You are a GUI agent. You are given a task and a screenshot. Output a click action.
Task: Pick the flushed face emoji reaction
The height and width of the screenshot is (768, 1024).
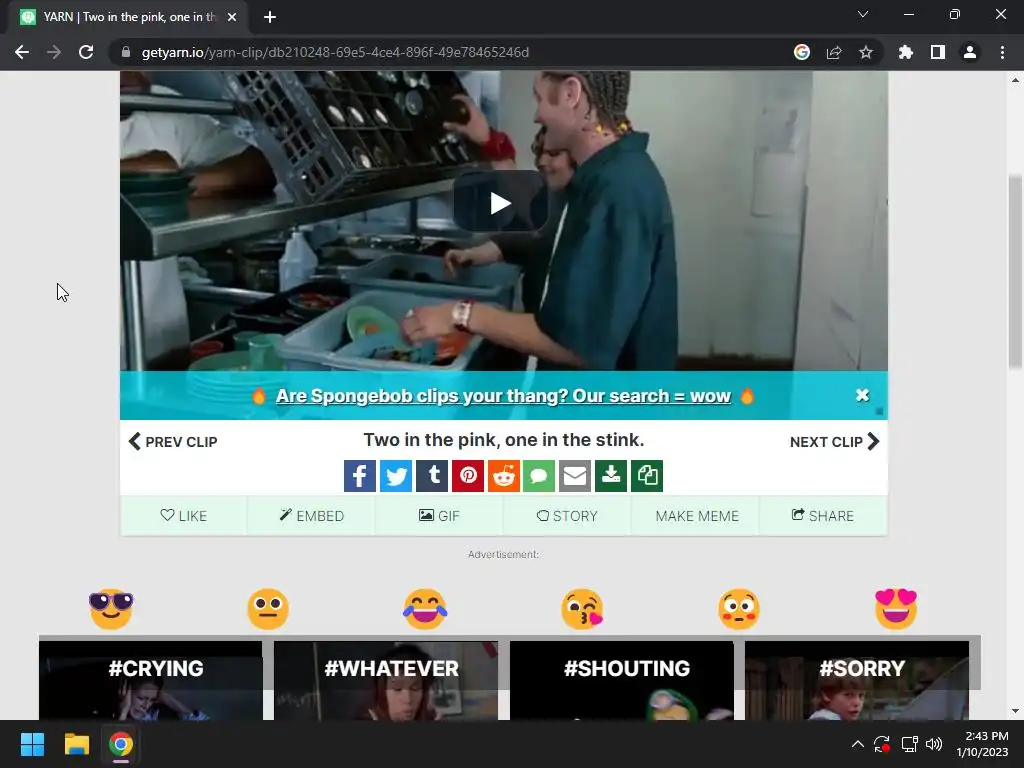pyautogui.click(x=739, y=609)
